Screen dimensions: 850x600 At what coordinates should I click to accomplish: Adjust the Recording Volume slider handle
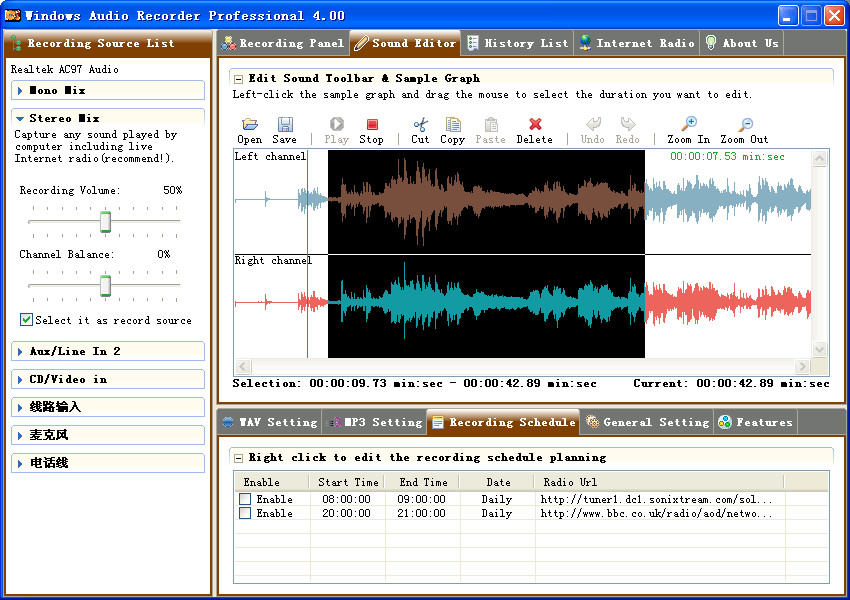106,222
